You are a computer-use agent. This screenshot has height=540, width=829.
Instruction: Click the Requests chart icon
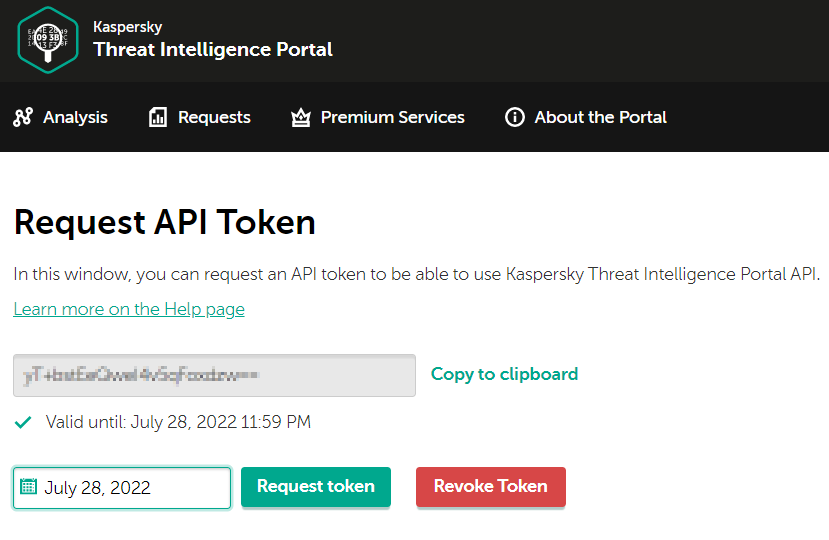(x=158, y=117)
